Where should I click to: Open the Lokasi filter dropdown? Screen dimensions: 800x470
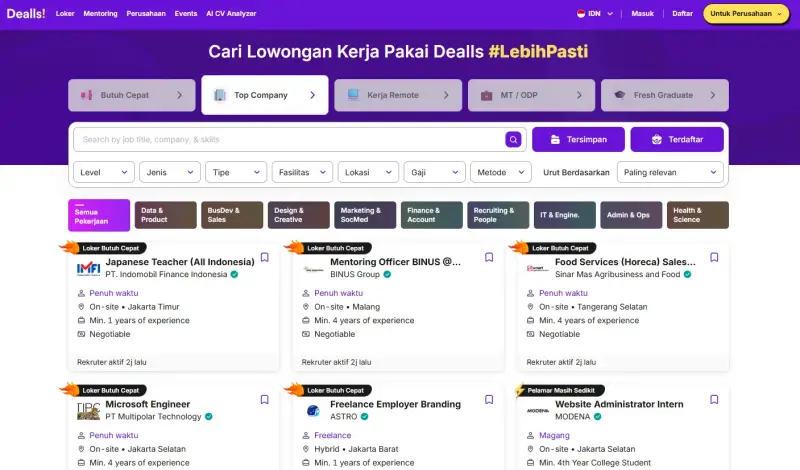pyautogui.click(x=368, y=172)
